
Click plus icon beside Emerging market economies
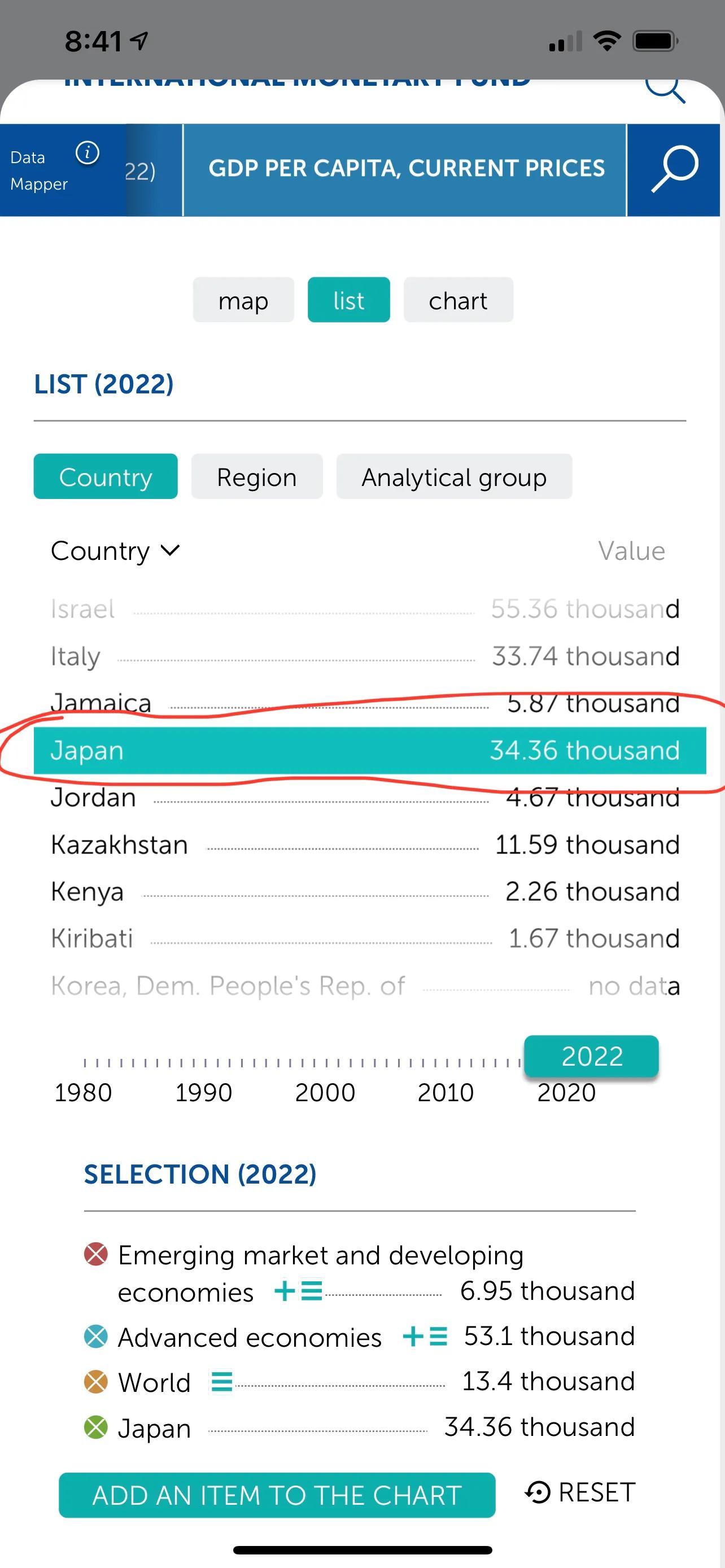click(x=284, y=1290)
